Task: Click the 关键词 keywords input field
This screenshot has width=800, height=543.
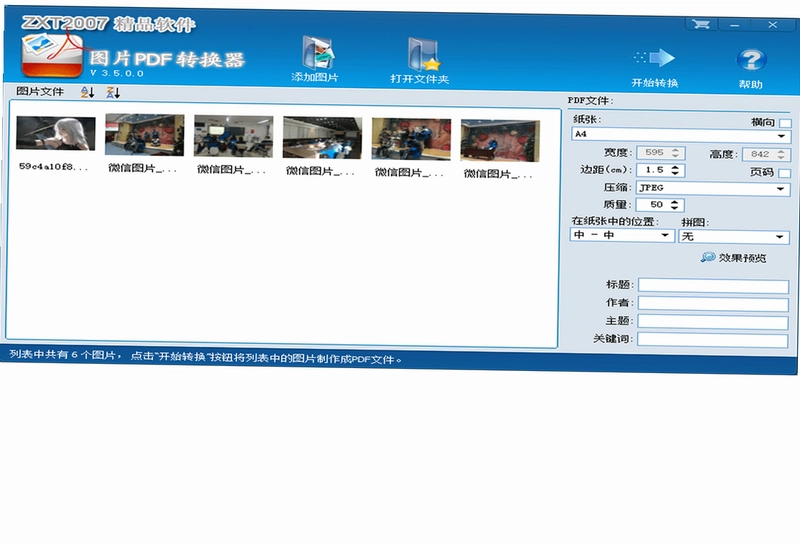Action: 713,340
